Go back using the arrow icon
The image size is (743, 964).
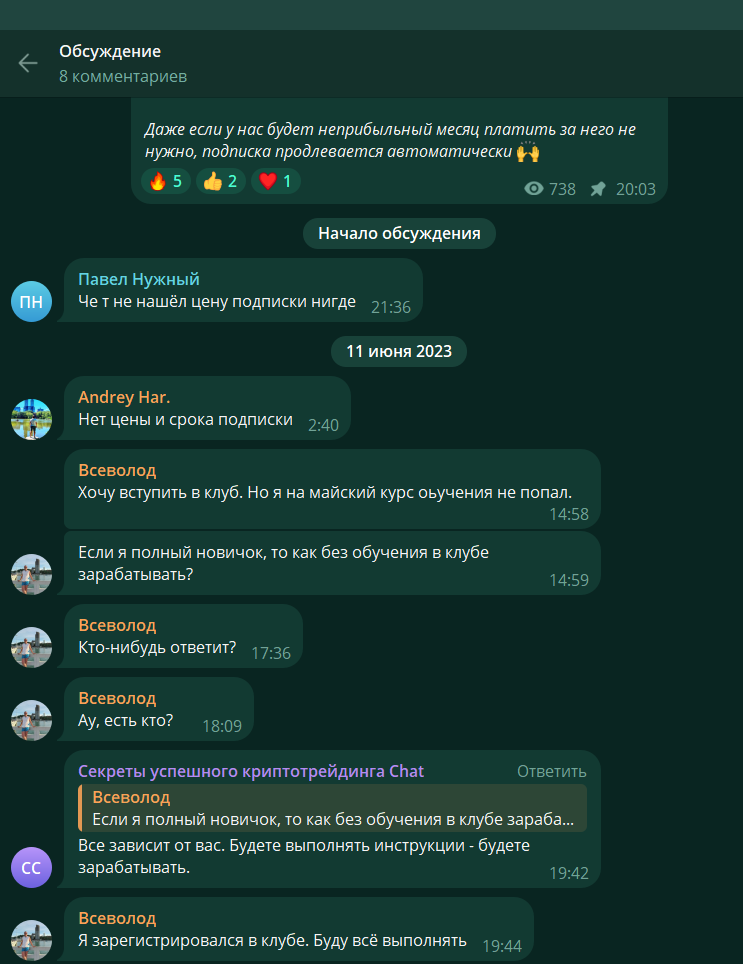click(28, 63)
